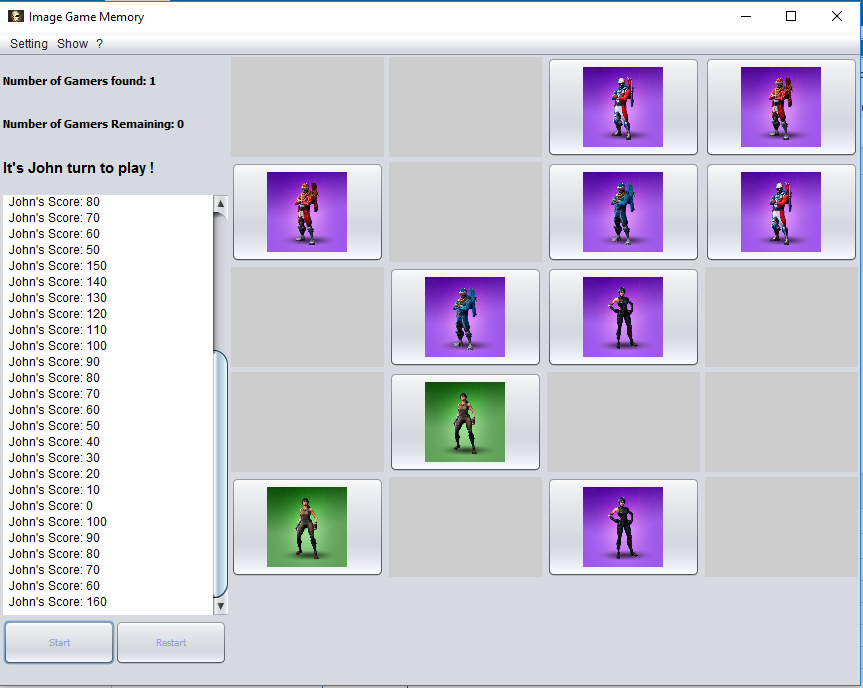
Task: Select the "John's Score: 140" entry
Action: [58, 282]
